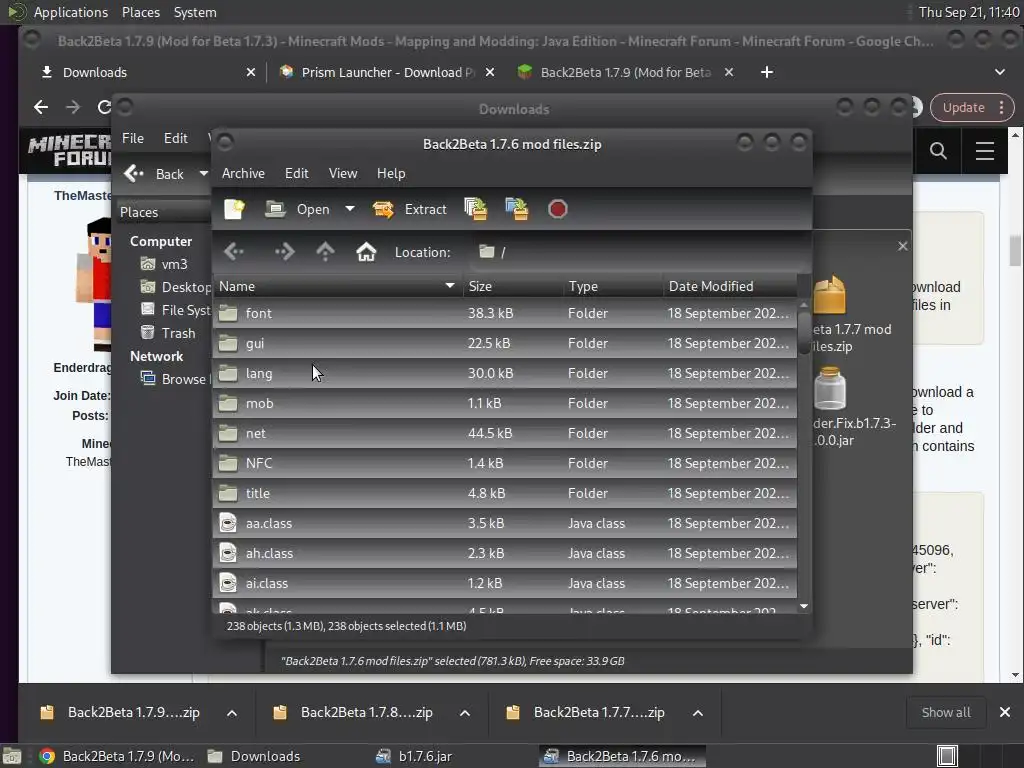Viewport: 1024px width, 768px height.
Task: Expand the Open recent archives dropdown arrow
Action: pyautogui.click(x=350, y=209)
